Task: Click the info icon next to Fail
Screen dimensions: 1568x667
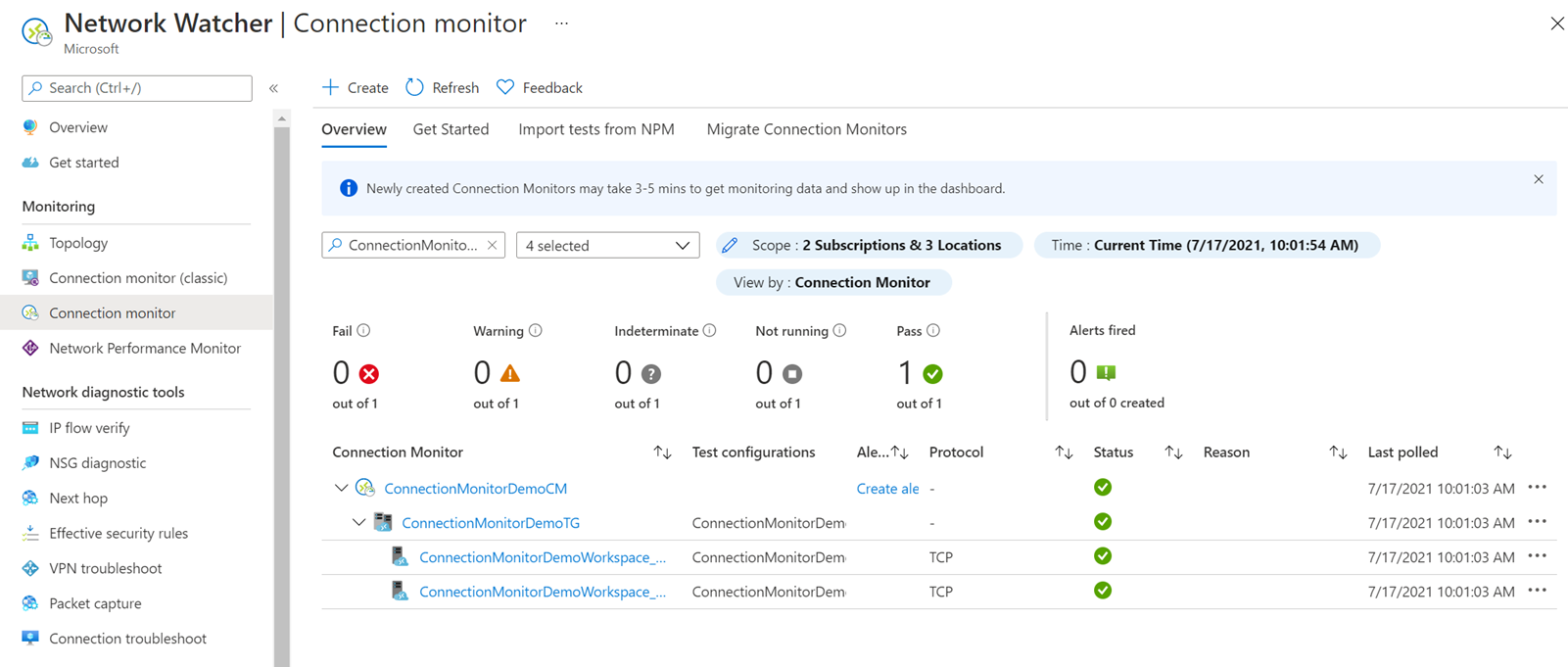Action: pos(364,331)
